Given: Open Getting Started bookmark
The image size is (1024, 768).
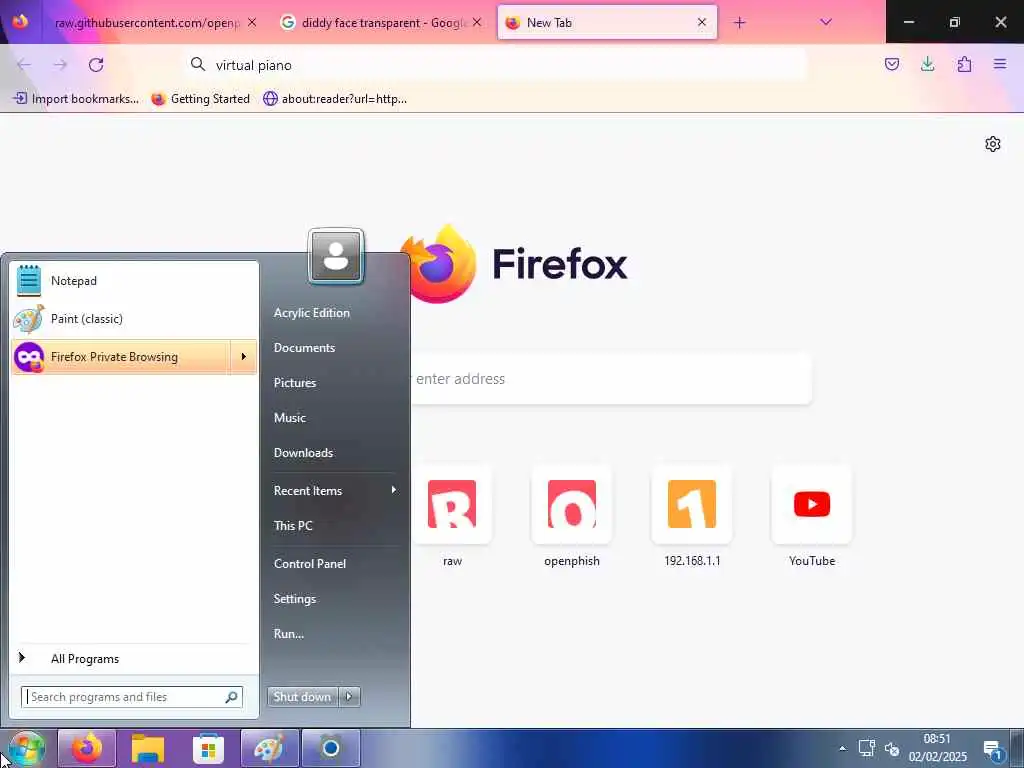Looking at the screenshot, I should click(200, 99).
